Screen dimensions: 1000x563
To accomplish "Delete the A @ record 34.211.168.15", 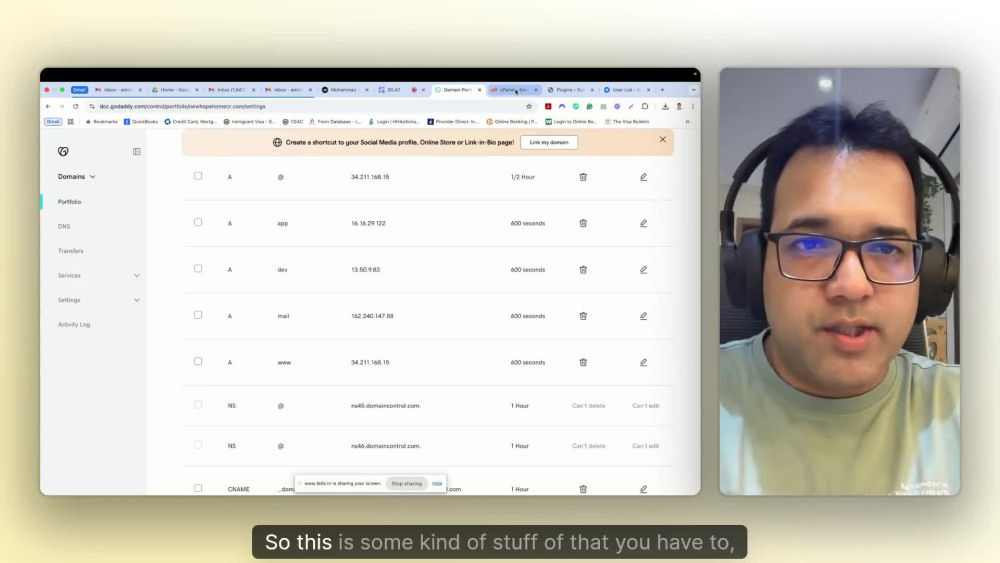I will 583,177.
